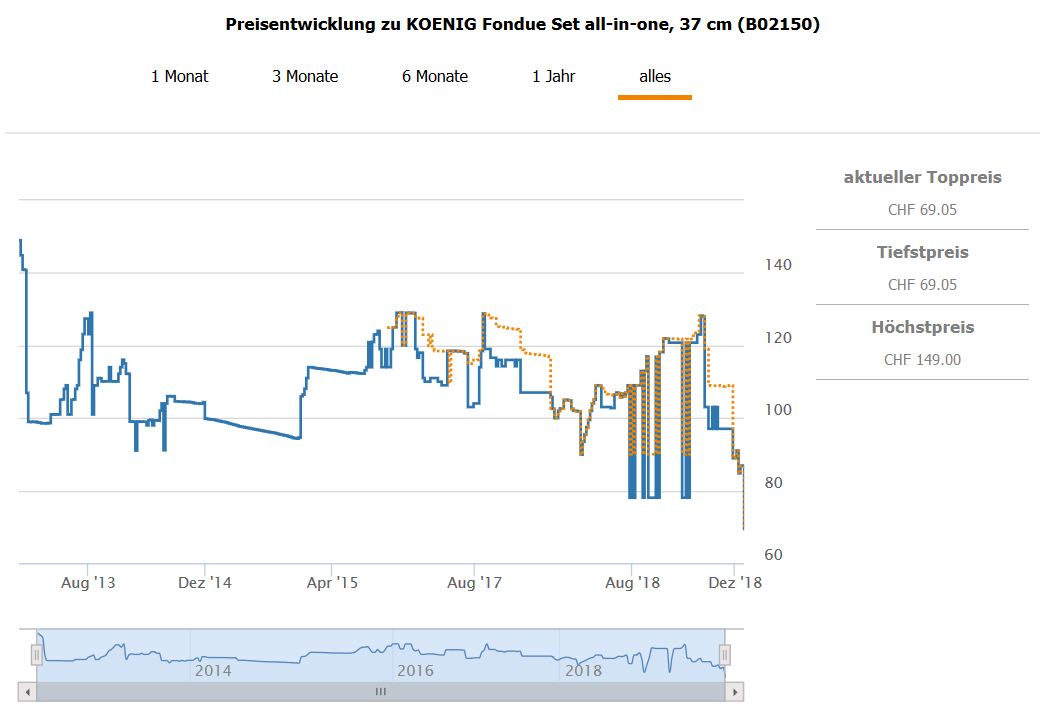Click the Apr '15 axis label

click(332, 583)
